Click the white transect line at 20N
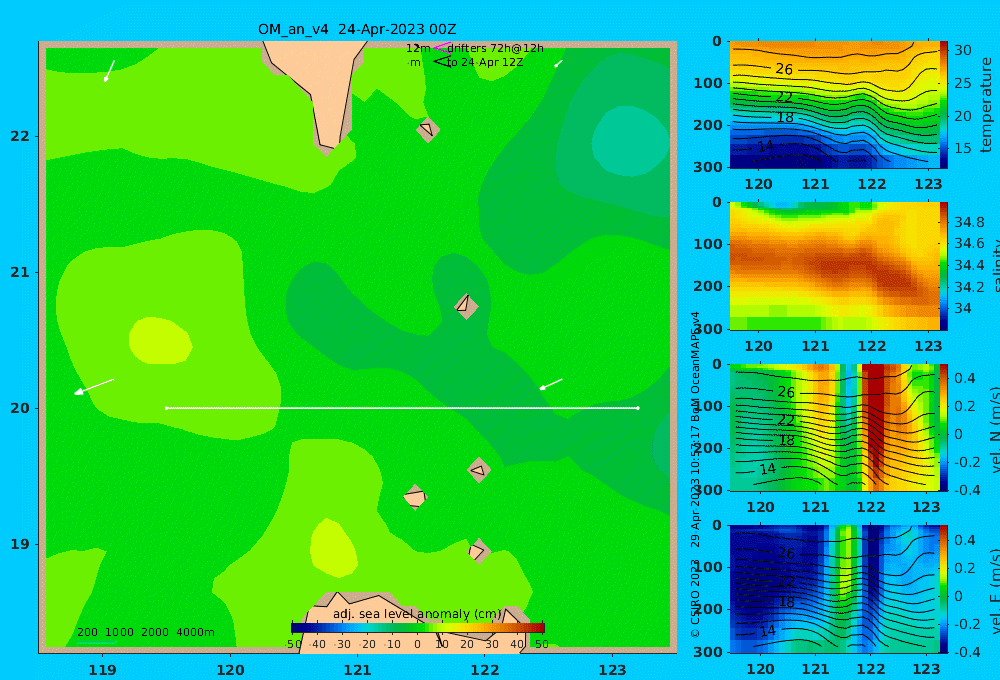Image resolution: width=1000 pixels, height=680 pixels. [x=402, y=408]
